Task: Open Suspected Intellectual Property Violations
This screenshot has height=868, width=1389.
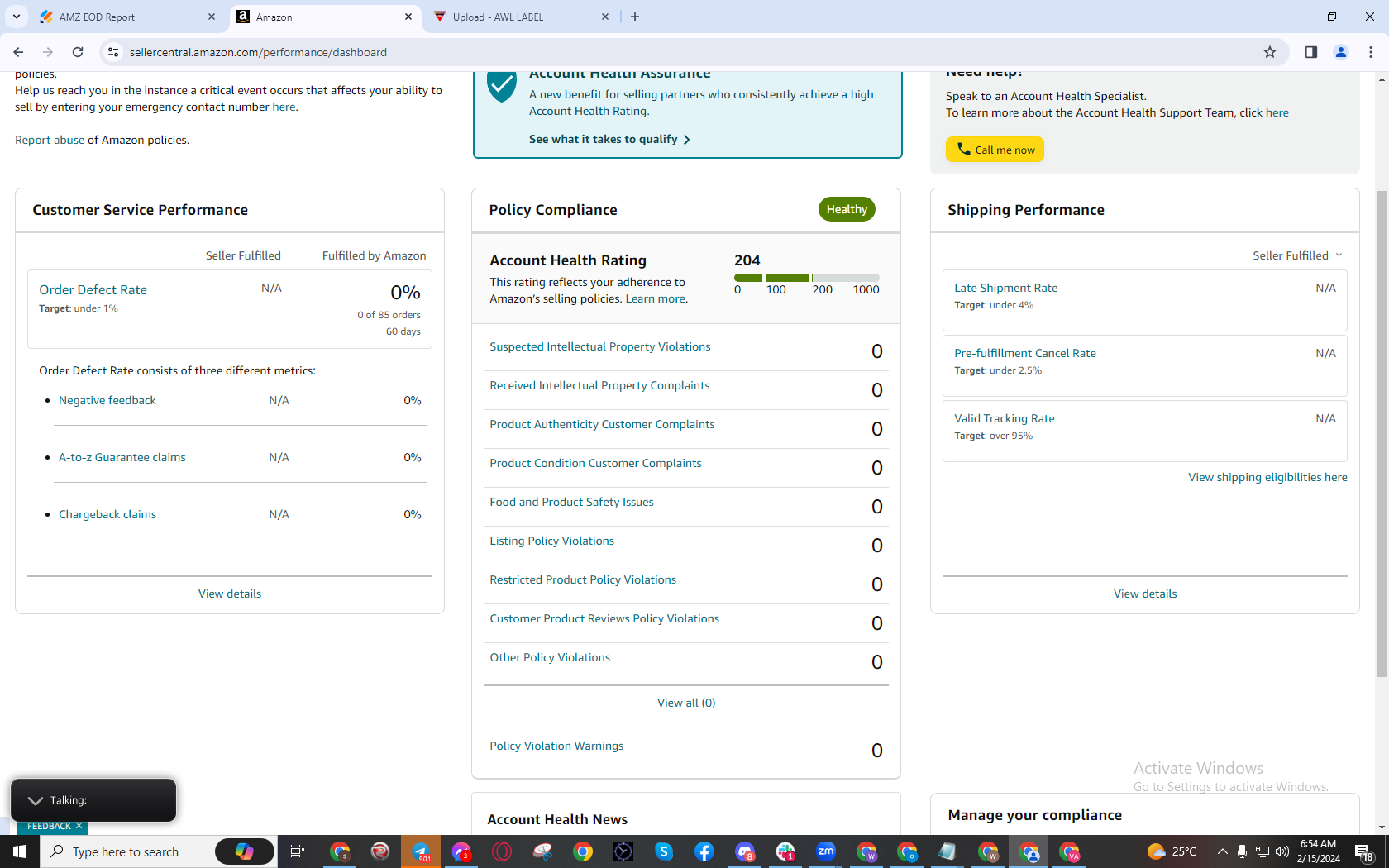Action: coord(600,346)
